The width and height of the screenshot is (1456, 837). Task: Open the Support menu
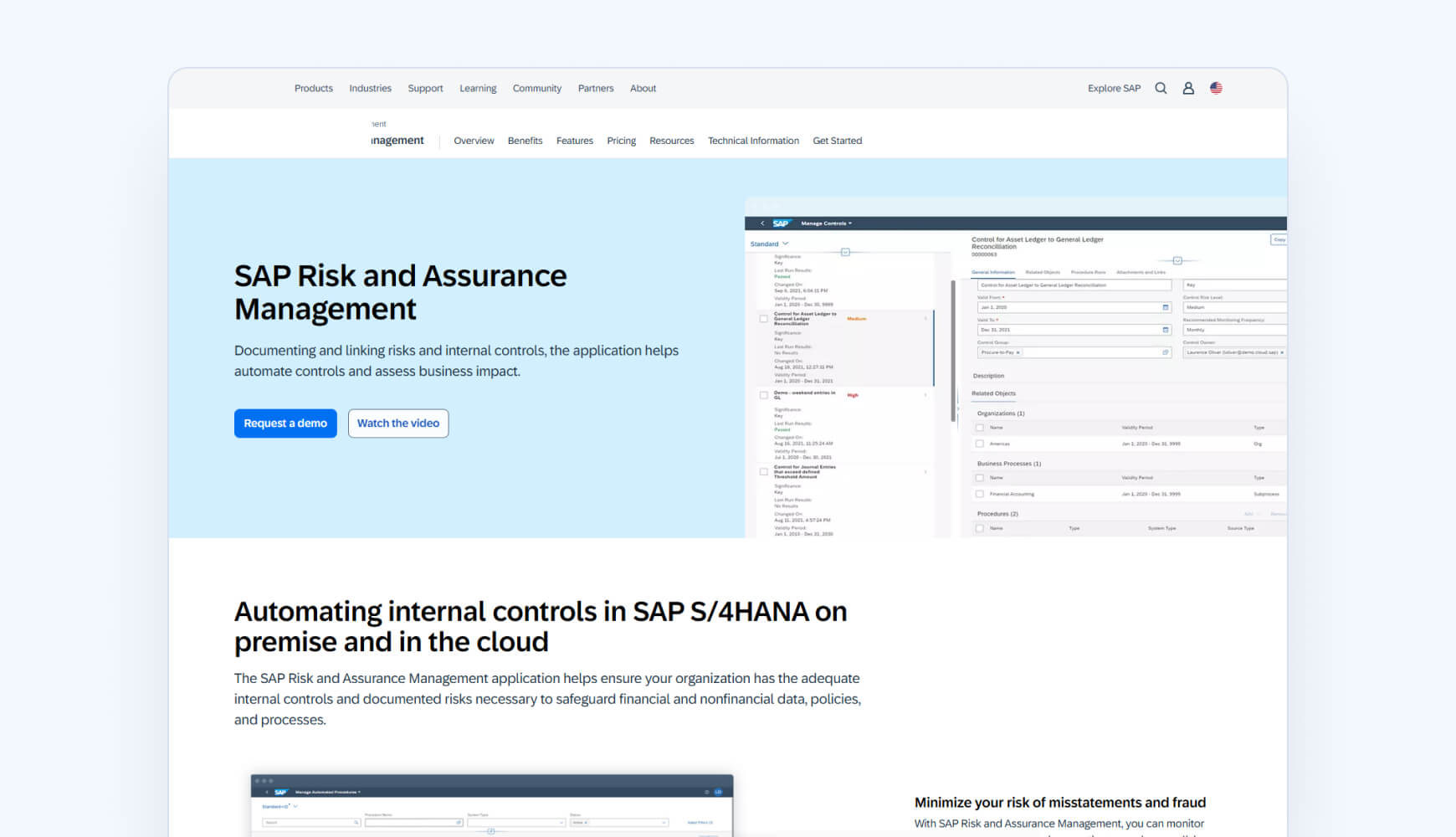pos(425,88)
